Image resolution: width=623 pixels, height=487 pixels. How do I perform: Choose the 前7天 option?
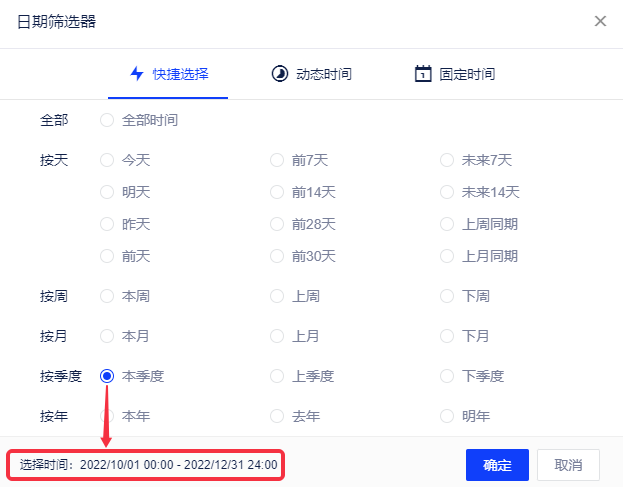[x=277, y=160]
